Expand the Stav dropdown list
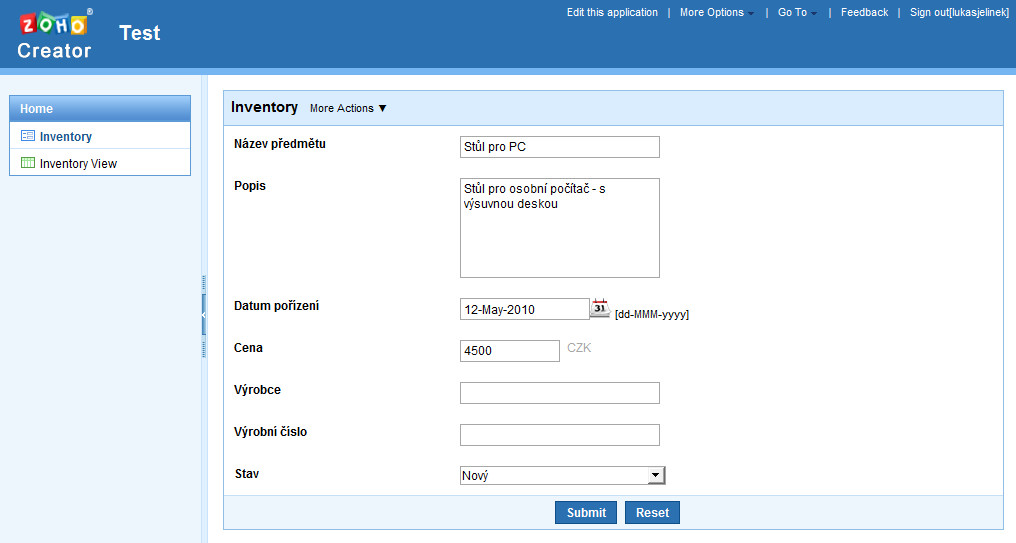Viewport: 1016px width, 543px height. point(656,476)
